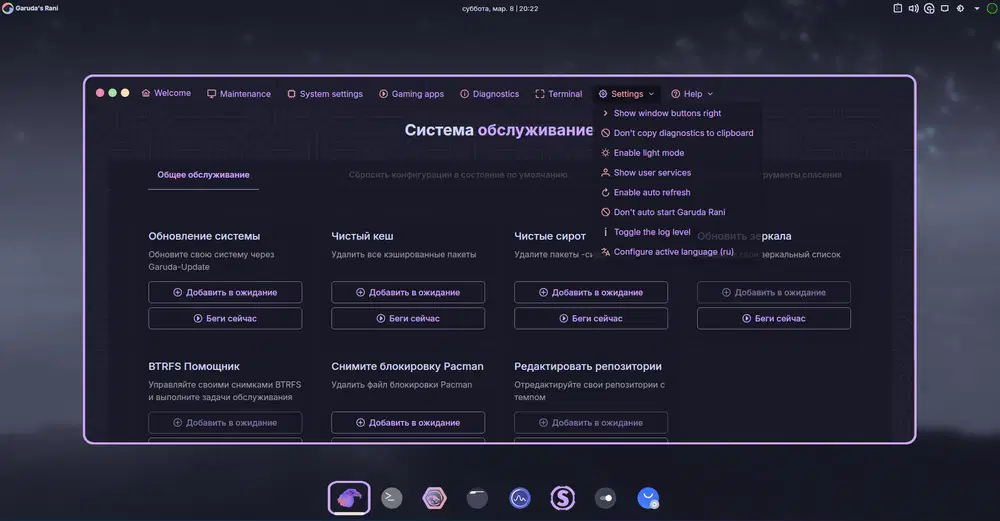The width and height of the screenshot is (1000, 521).
Task: Open the pink hexagon dock application
Action: (x=434, y=498)
